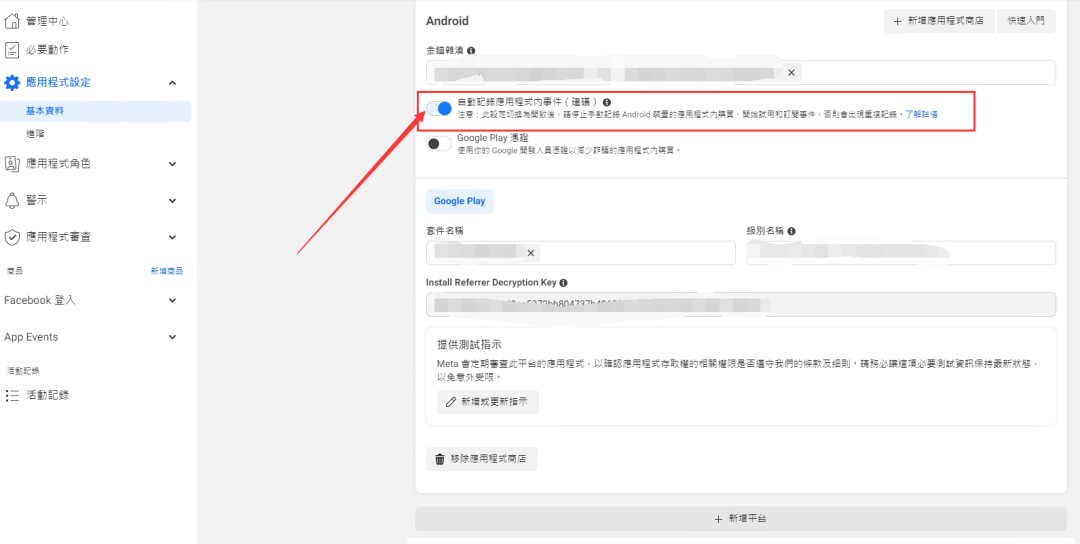Viewport: 1080px width, 544px height.
Task: Toggle 自動記錄應用程式內事件 switch
Action: pyautogui.click(x=439, y=108)
